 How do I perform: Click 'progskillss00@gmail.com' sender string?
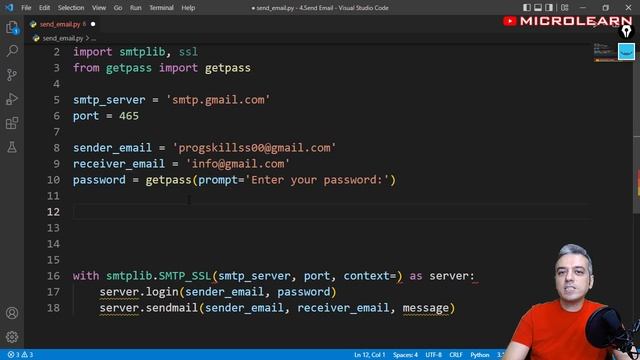point(254,148)
